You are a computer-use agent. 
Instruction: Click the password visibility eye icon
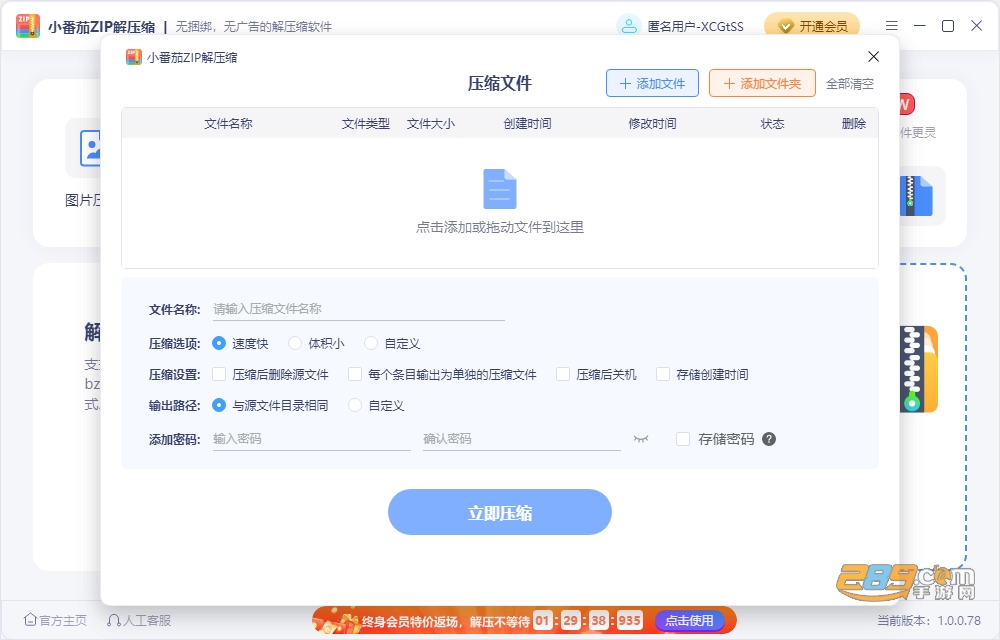point(641,439)
